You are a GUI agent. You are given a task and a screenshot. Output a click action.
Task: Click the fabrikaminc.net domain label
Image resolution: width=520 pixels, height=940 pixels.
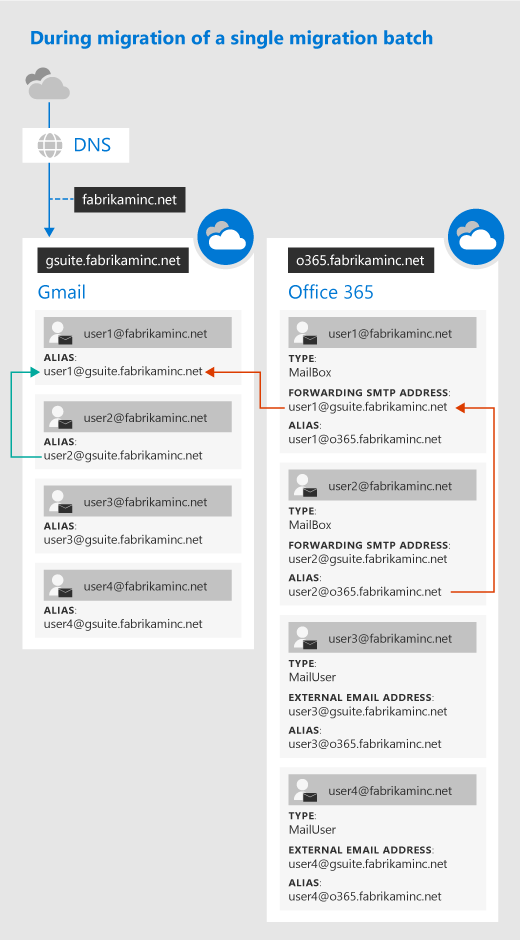130,200
